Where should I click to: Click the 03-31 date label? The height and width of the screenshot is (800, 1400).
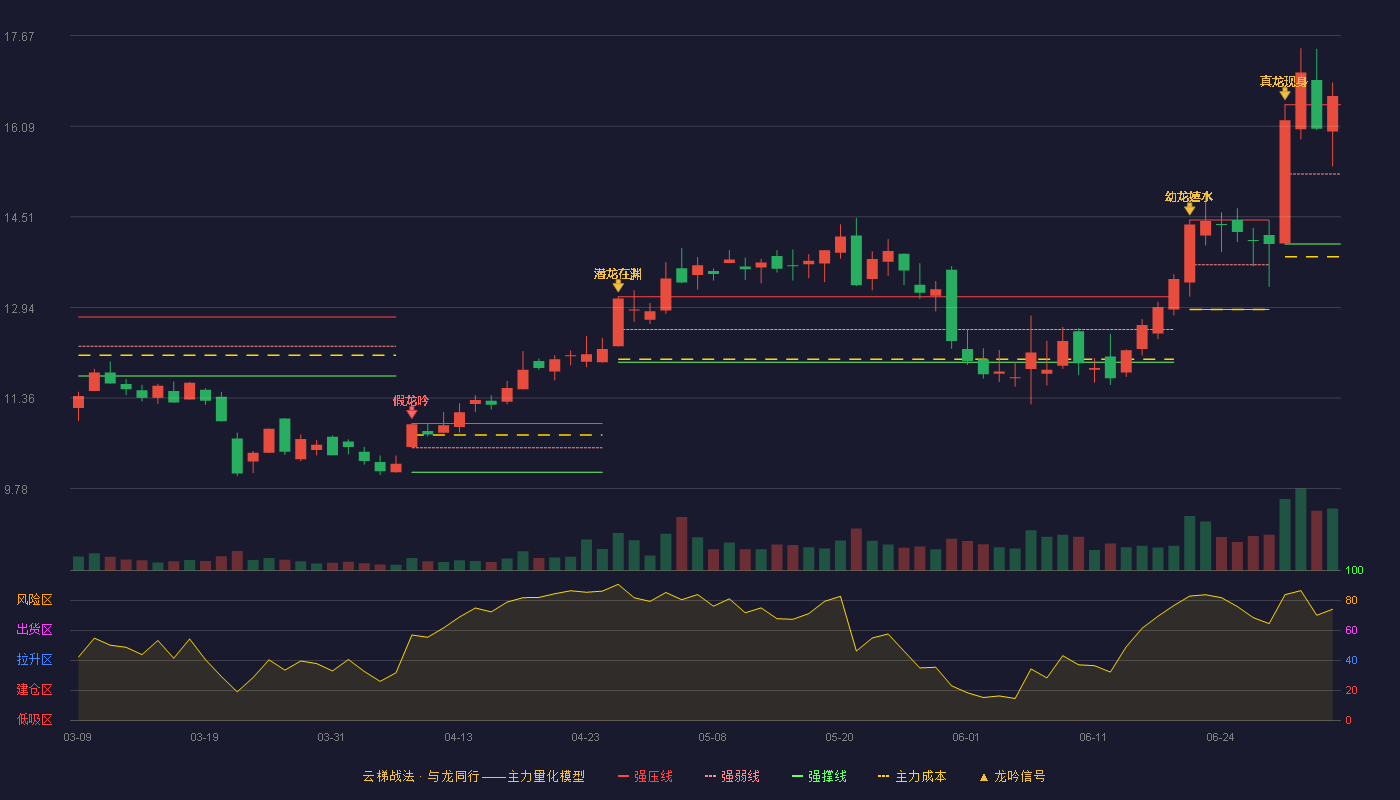coord(331,737)
